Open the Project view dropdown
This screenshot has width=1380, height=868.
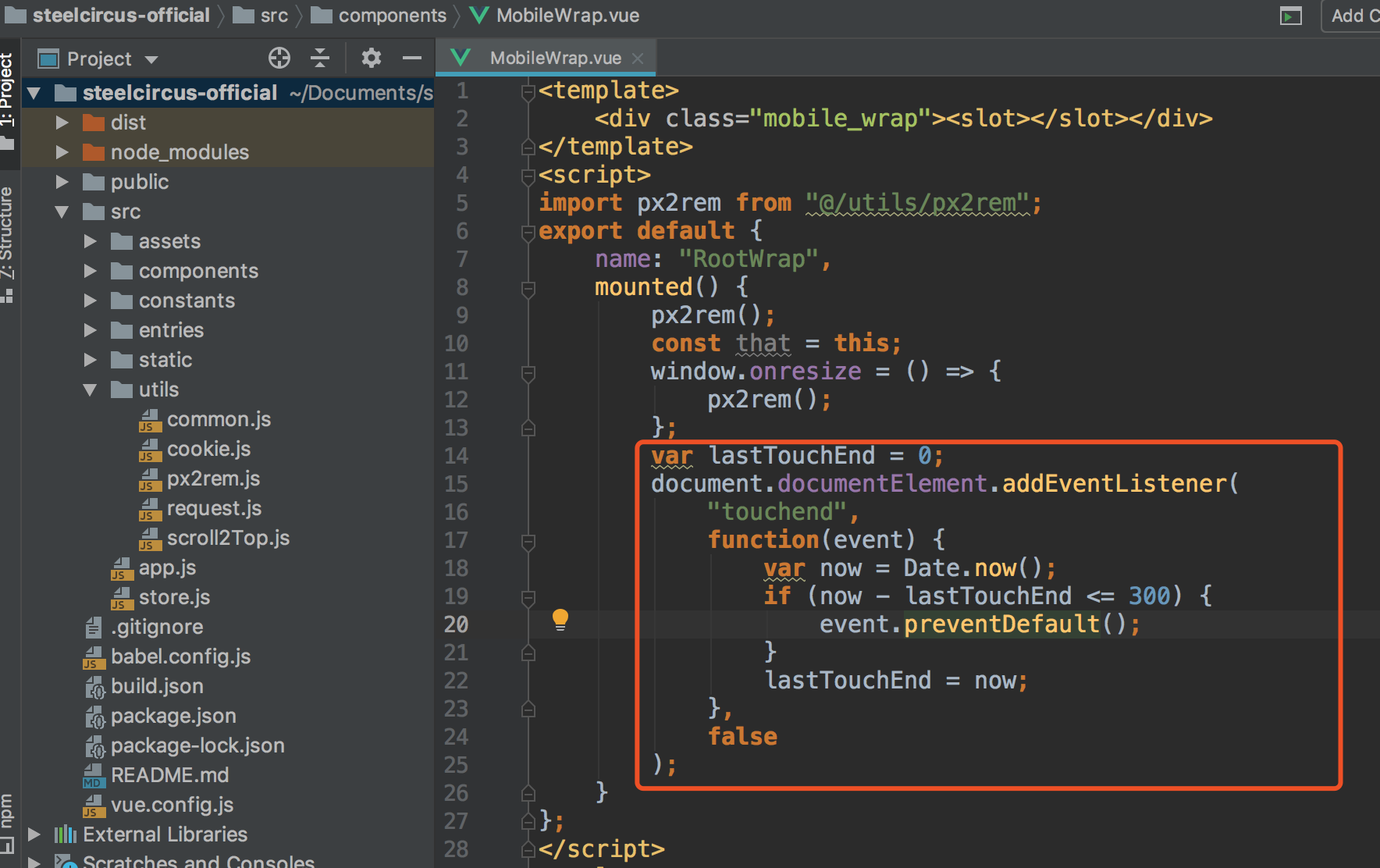151,59
